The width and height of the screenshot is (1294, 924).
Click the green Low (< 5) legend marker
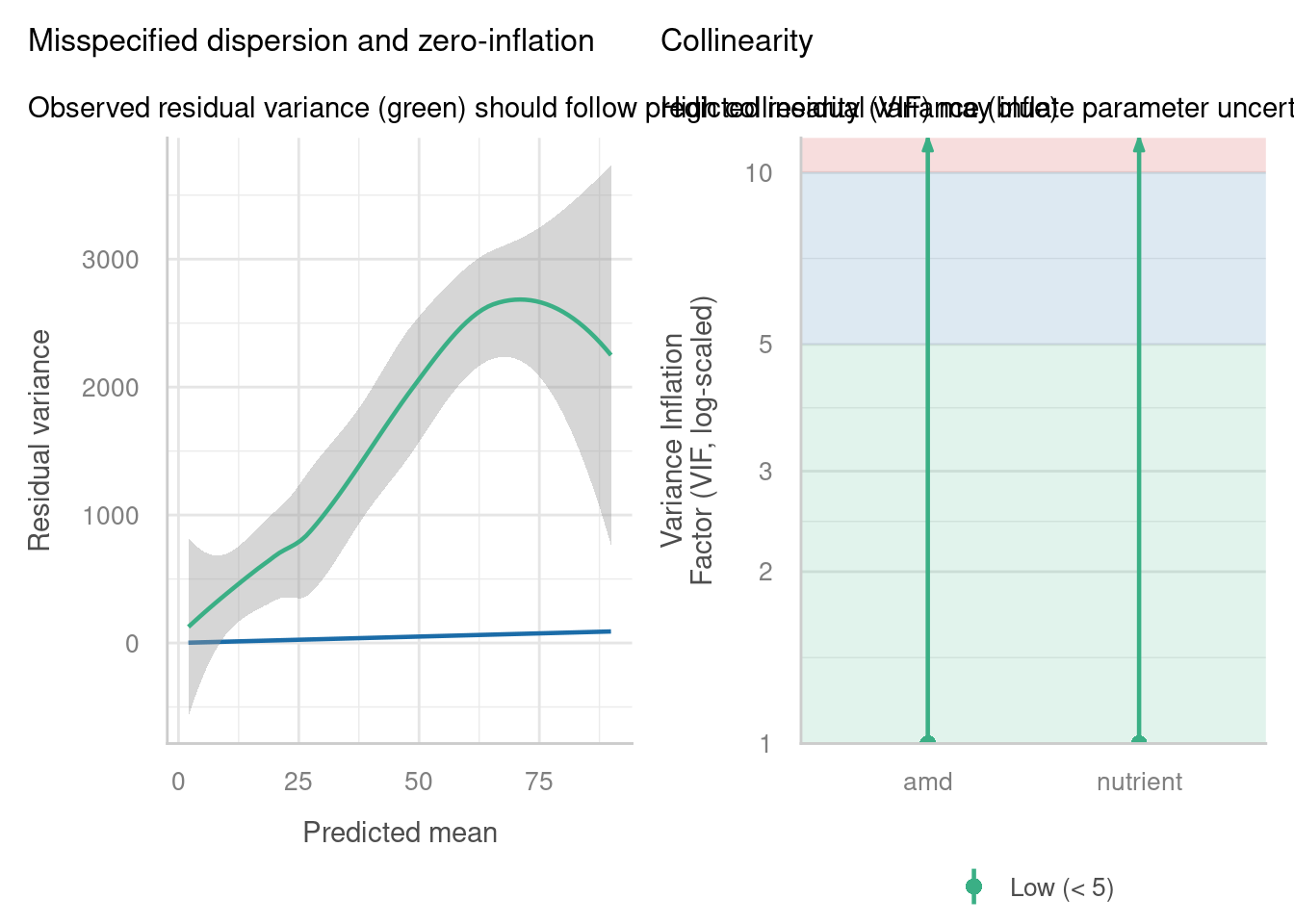[973, 887]
